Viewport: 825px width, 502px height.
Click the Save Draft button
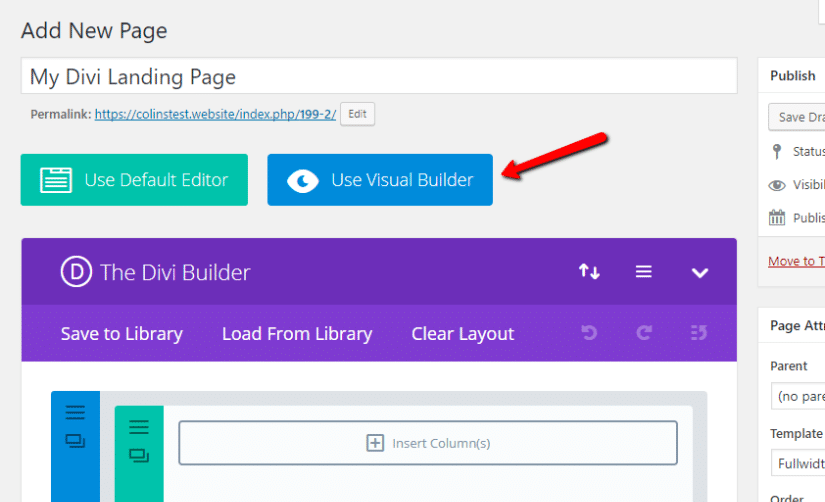click(x=797, y=117)
